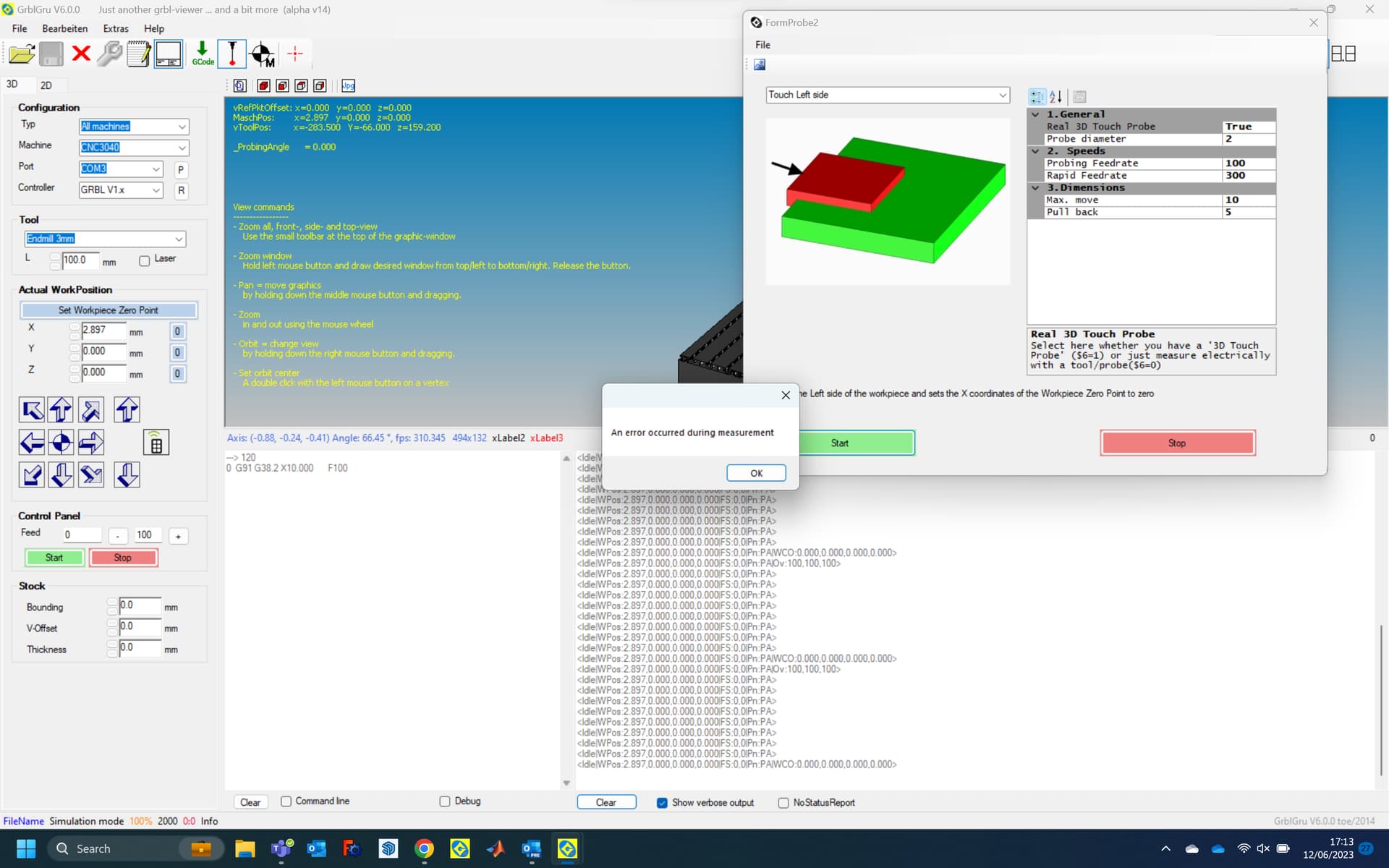Open the Extras menu
This screenshot has width=1389, height=868.
(x=115, y=28)
